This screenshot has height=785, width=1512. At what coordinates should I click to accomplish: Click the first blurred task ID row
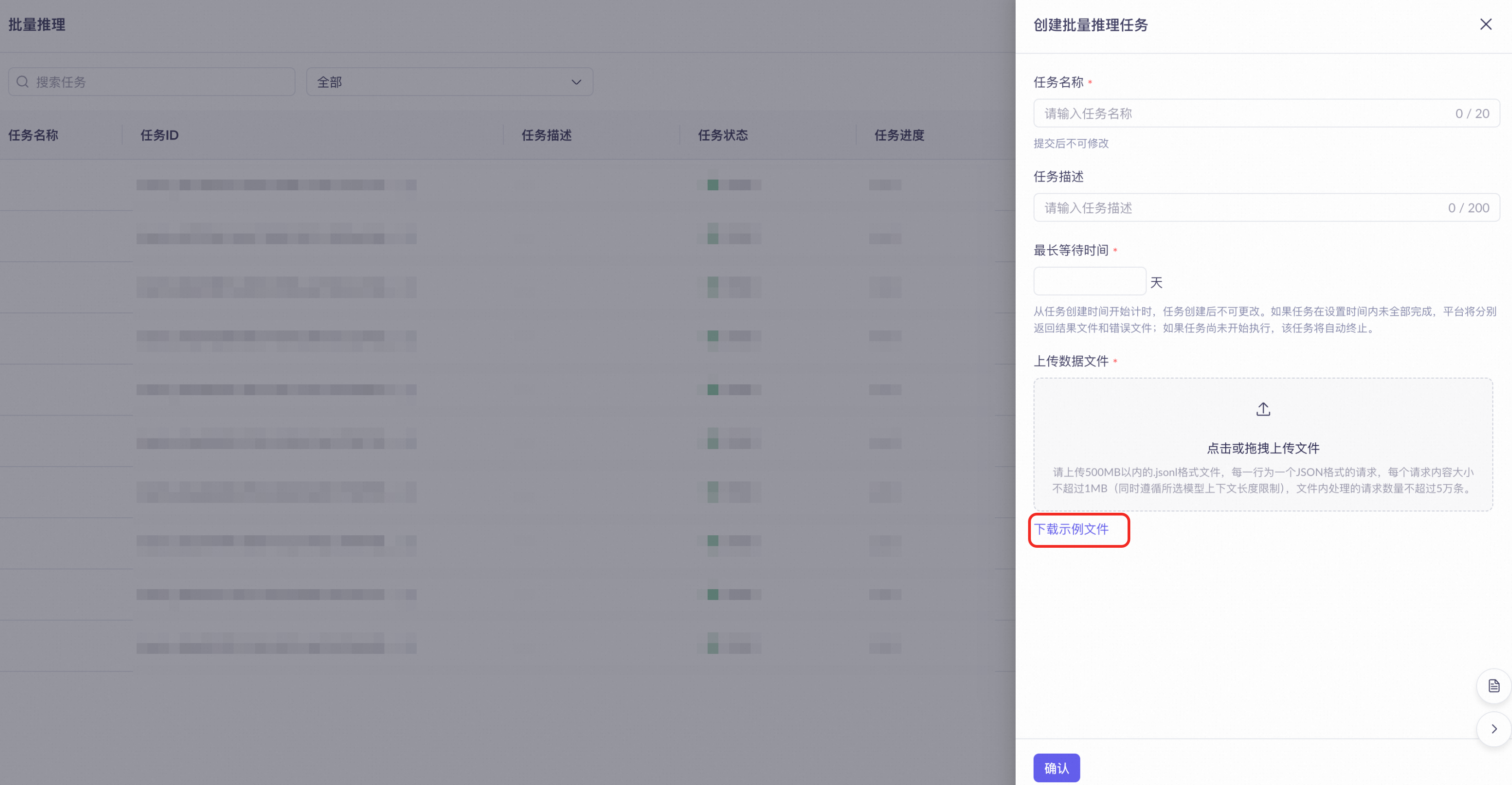coord(276,185)
